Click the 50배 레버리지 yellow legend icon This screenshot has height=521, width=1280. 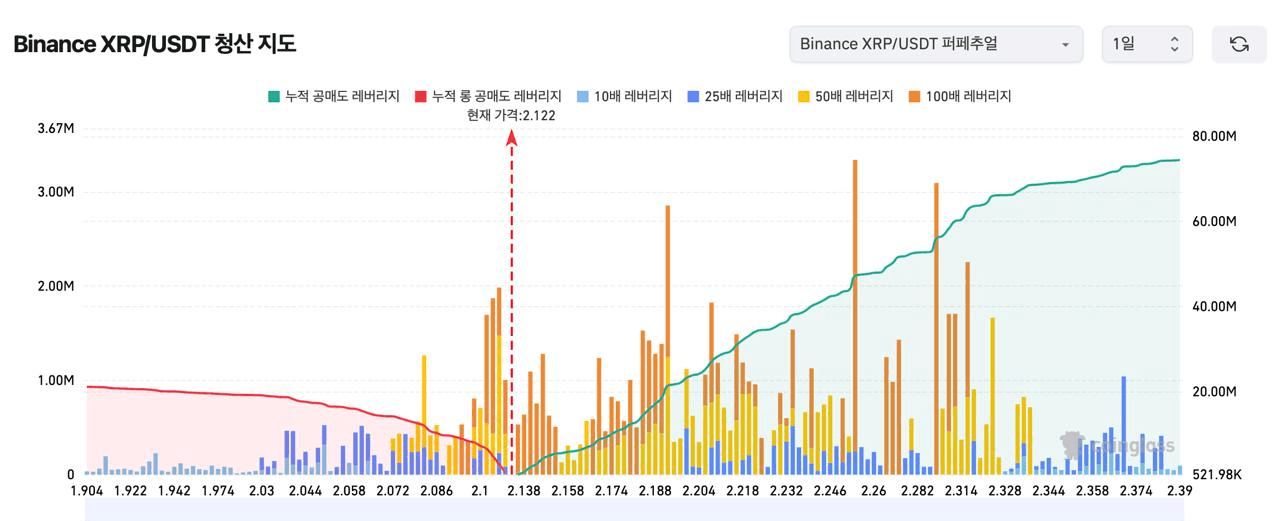(804, 96)
